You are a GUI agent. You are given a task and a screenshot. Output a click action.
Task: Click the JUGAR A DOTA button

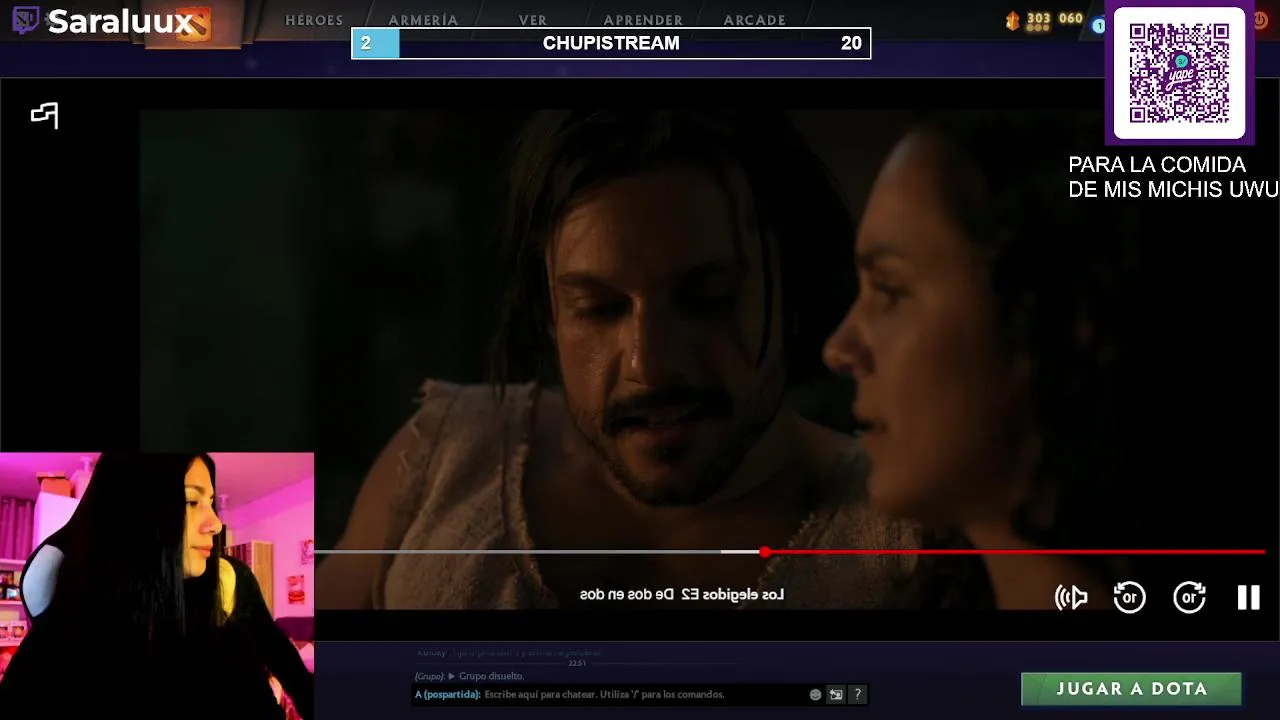1131,688
